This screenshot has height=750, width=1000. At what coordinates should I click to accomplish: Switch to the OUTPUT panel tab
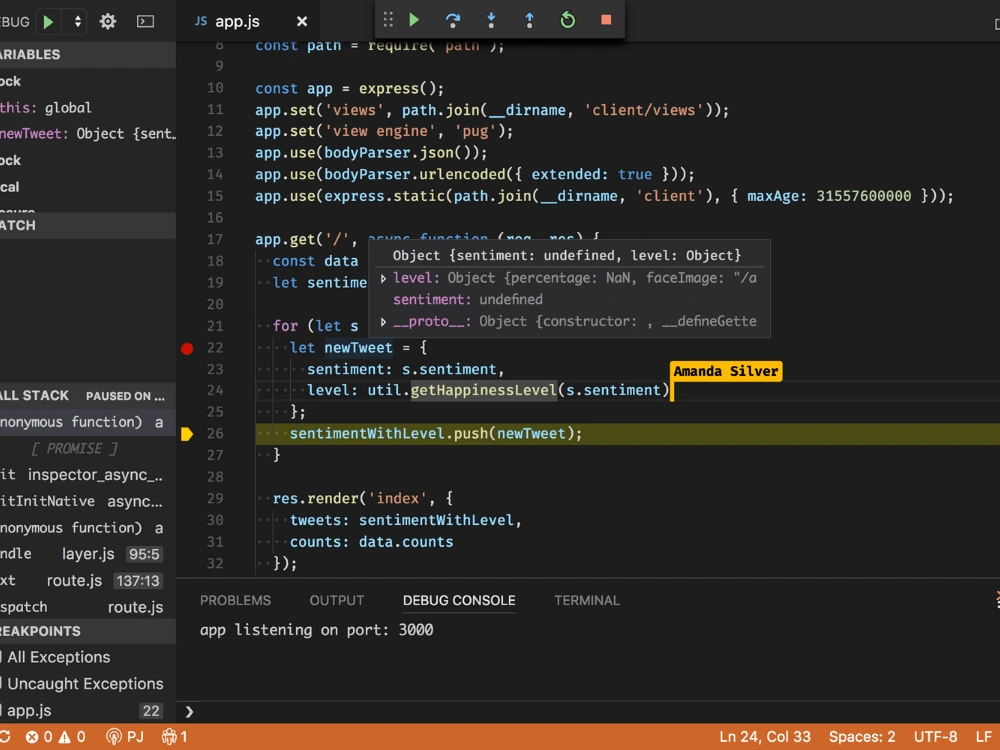337,601
